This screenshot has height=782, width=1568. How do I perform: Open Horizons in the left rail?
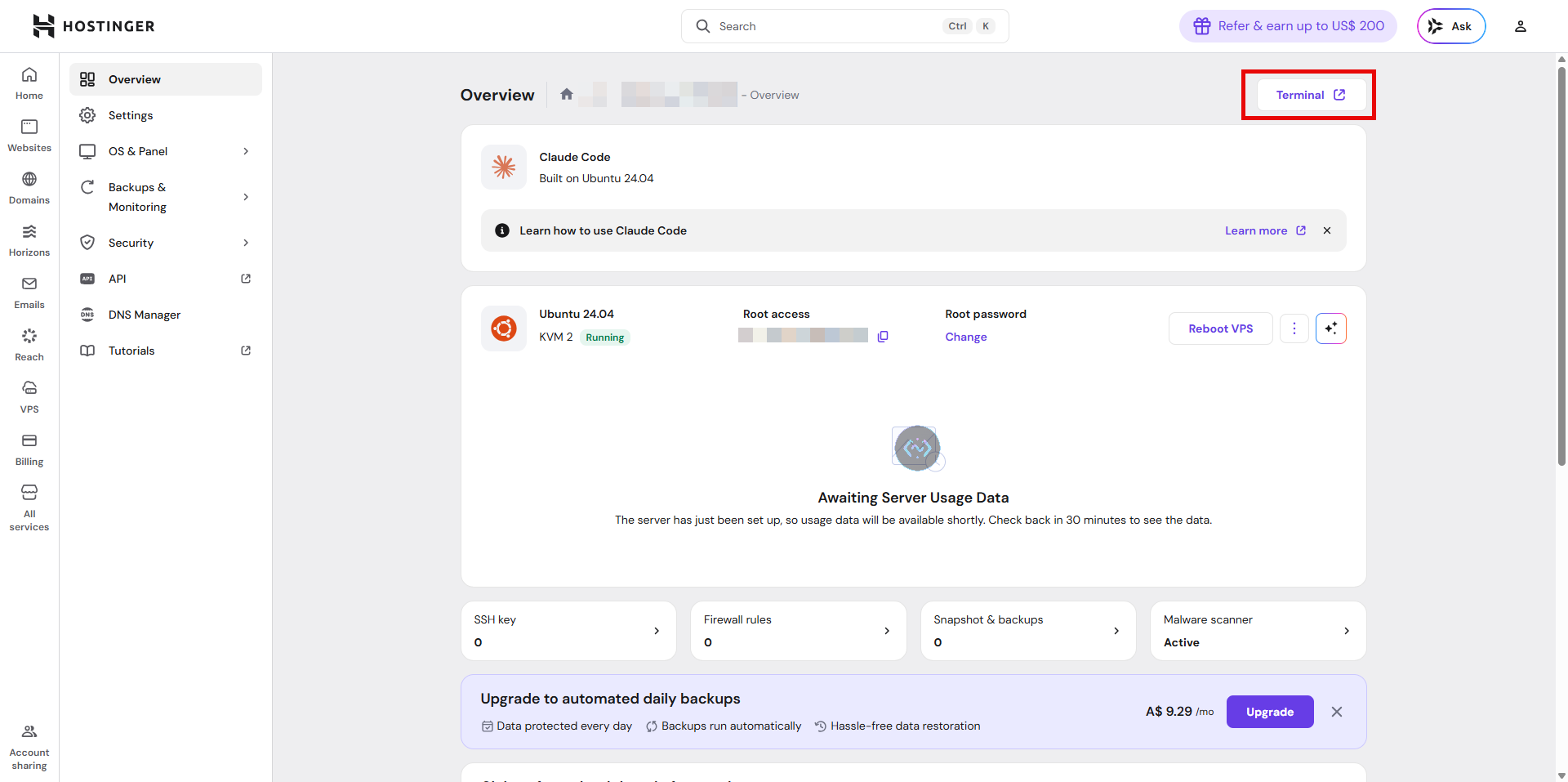coord(29,240)
